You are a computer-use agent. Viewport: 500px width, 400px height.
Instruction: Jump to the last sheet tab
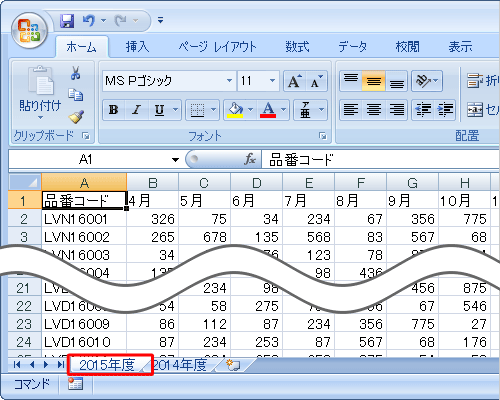(60, 365)
